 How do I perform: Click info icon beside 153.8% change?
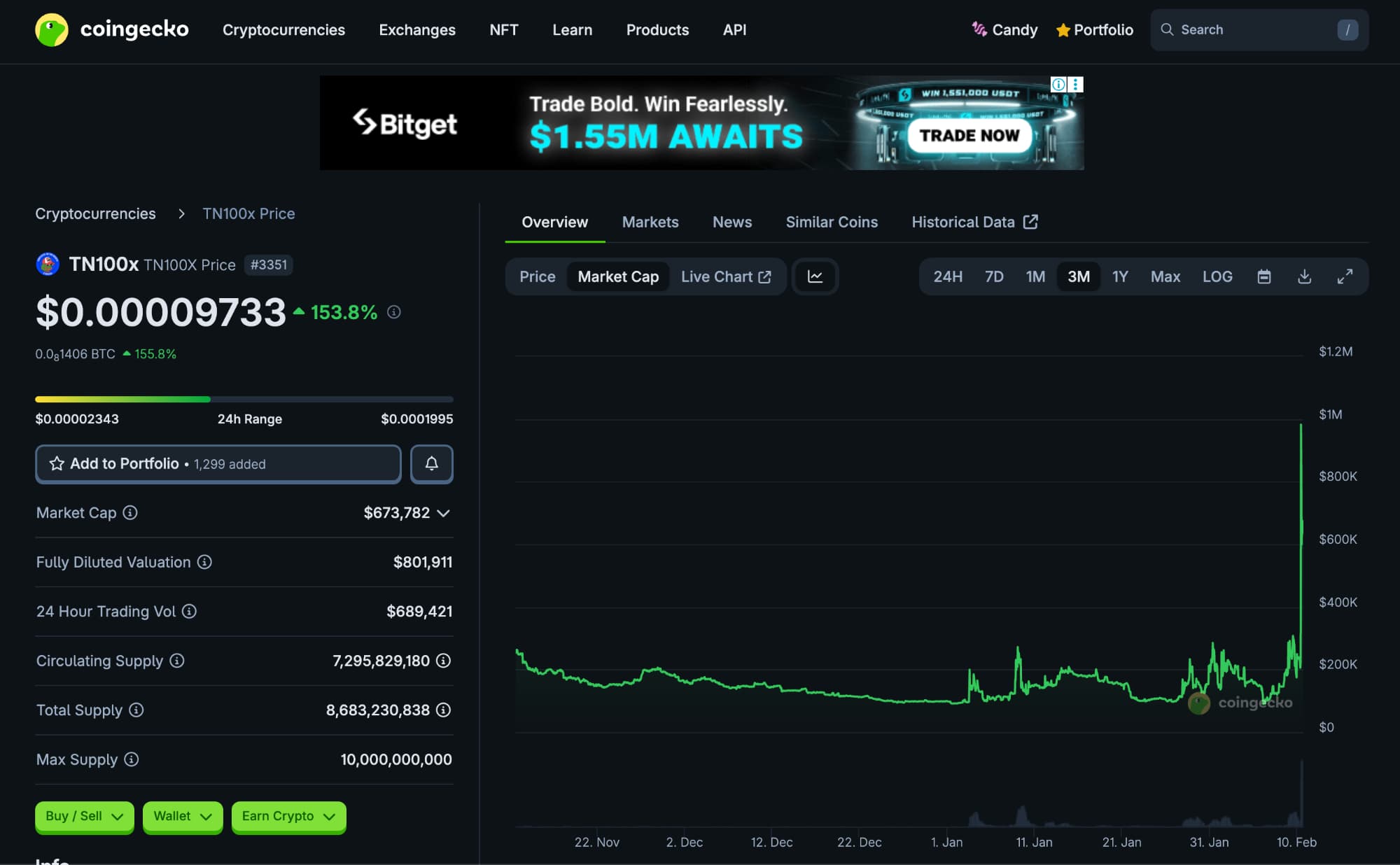point(394,312)
